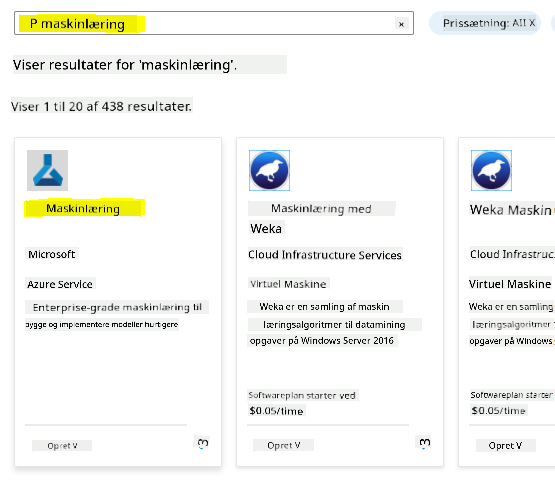The width and height of the screenshot is (555, 480).
Task: Click the Virtuel Maskine label on third card
Action: [510, 284]
